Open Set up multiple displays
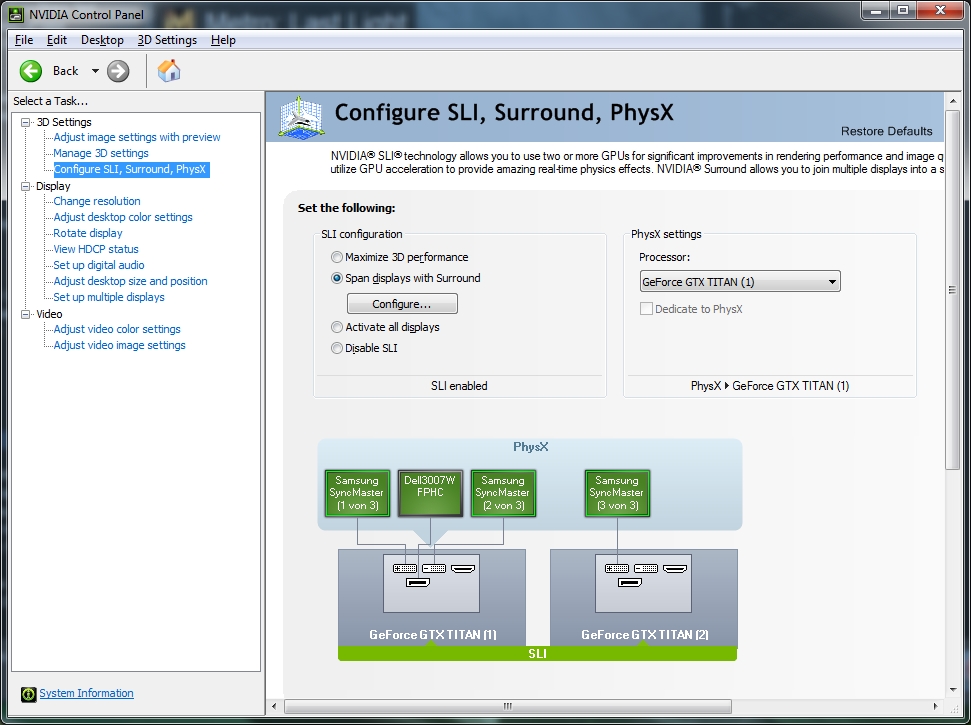Viewport: 971px width, 725px height. click(x=109, y=297)
